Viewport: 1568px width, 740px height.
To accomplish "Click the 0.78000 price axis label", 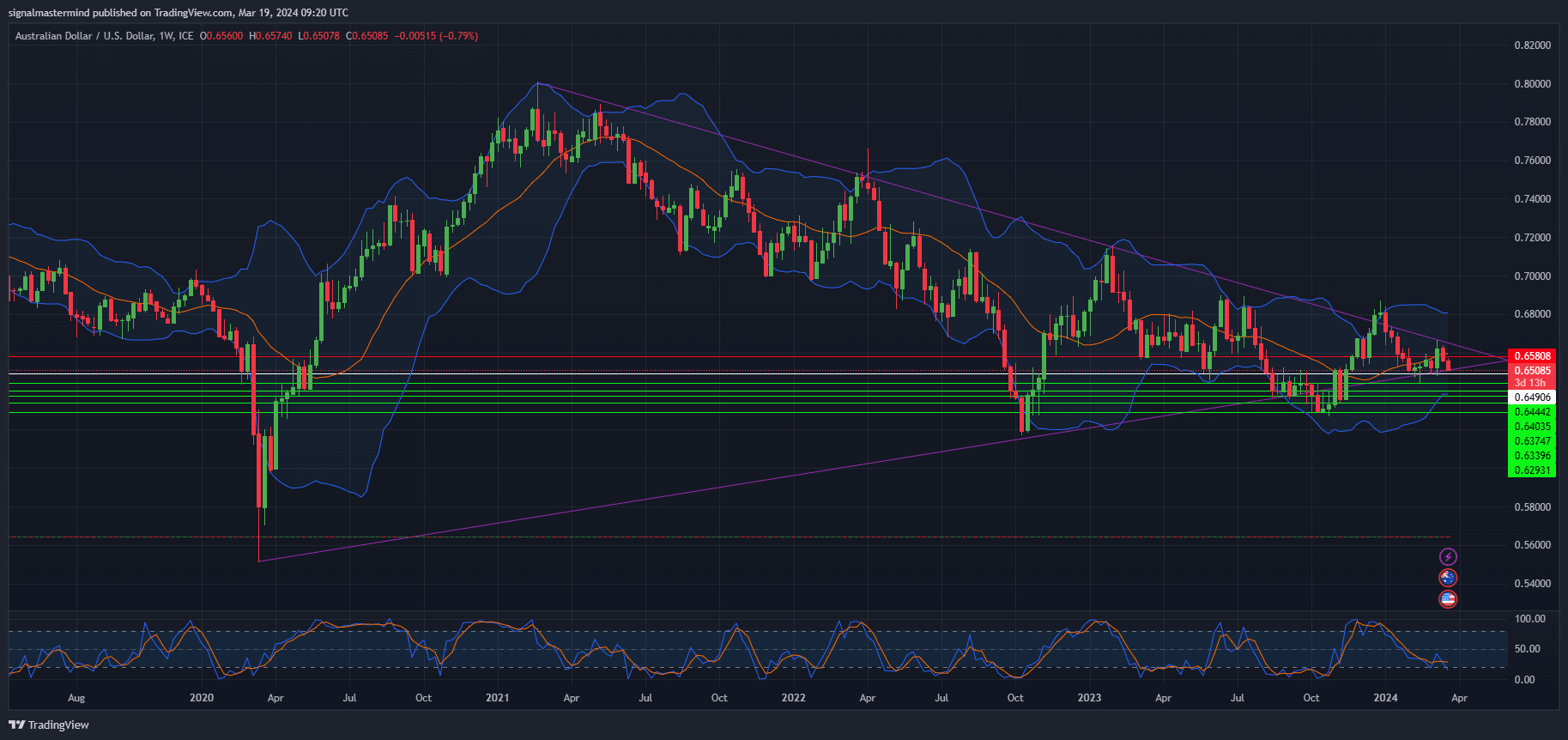I will 1532,122.
